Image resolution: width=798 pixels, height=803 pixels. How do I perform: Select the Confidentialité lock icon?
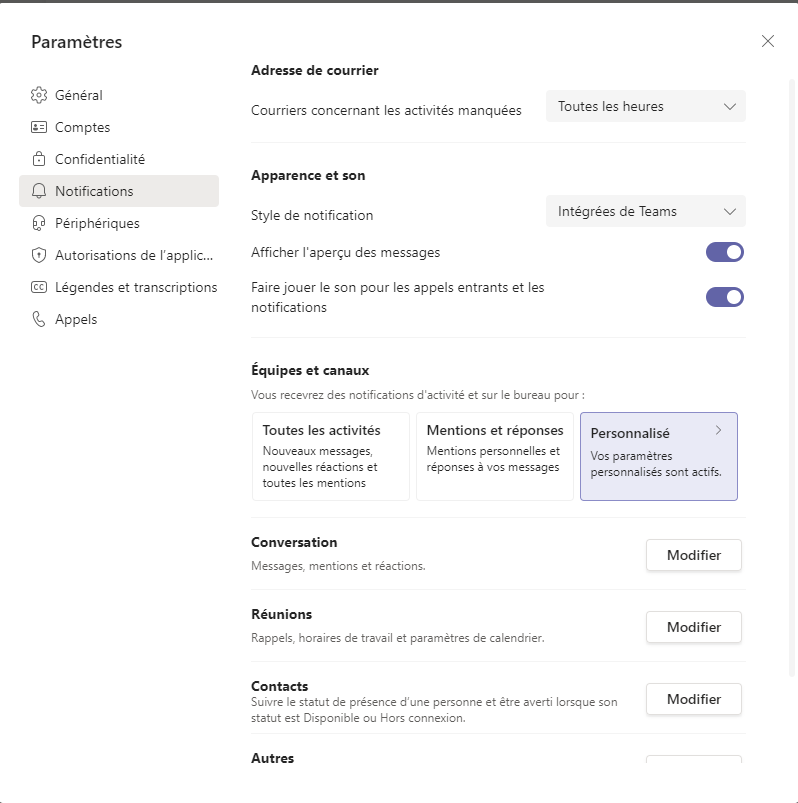[39, 159]
